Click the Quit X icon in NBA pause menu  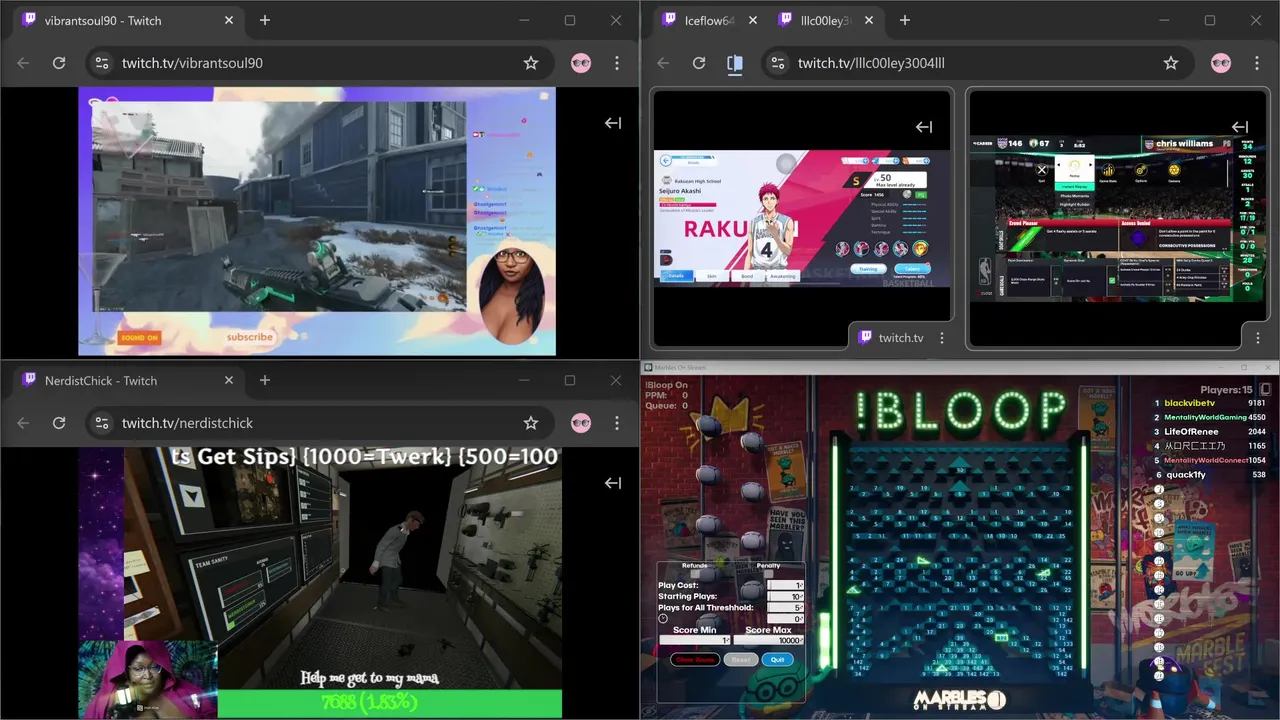[x=1042, y=170]
